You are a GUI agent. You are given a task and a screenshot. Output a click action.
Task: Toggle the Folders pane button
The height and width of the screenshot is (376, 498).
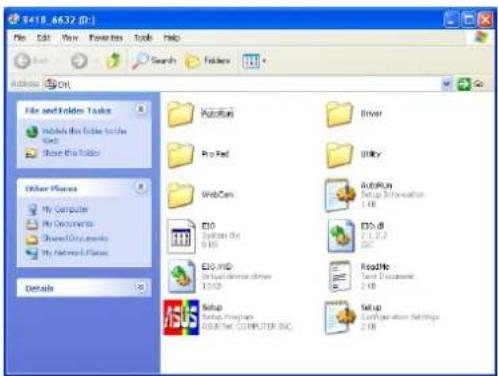click(208, 61)
